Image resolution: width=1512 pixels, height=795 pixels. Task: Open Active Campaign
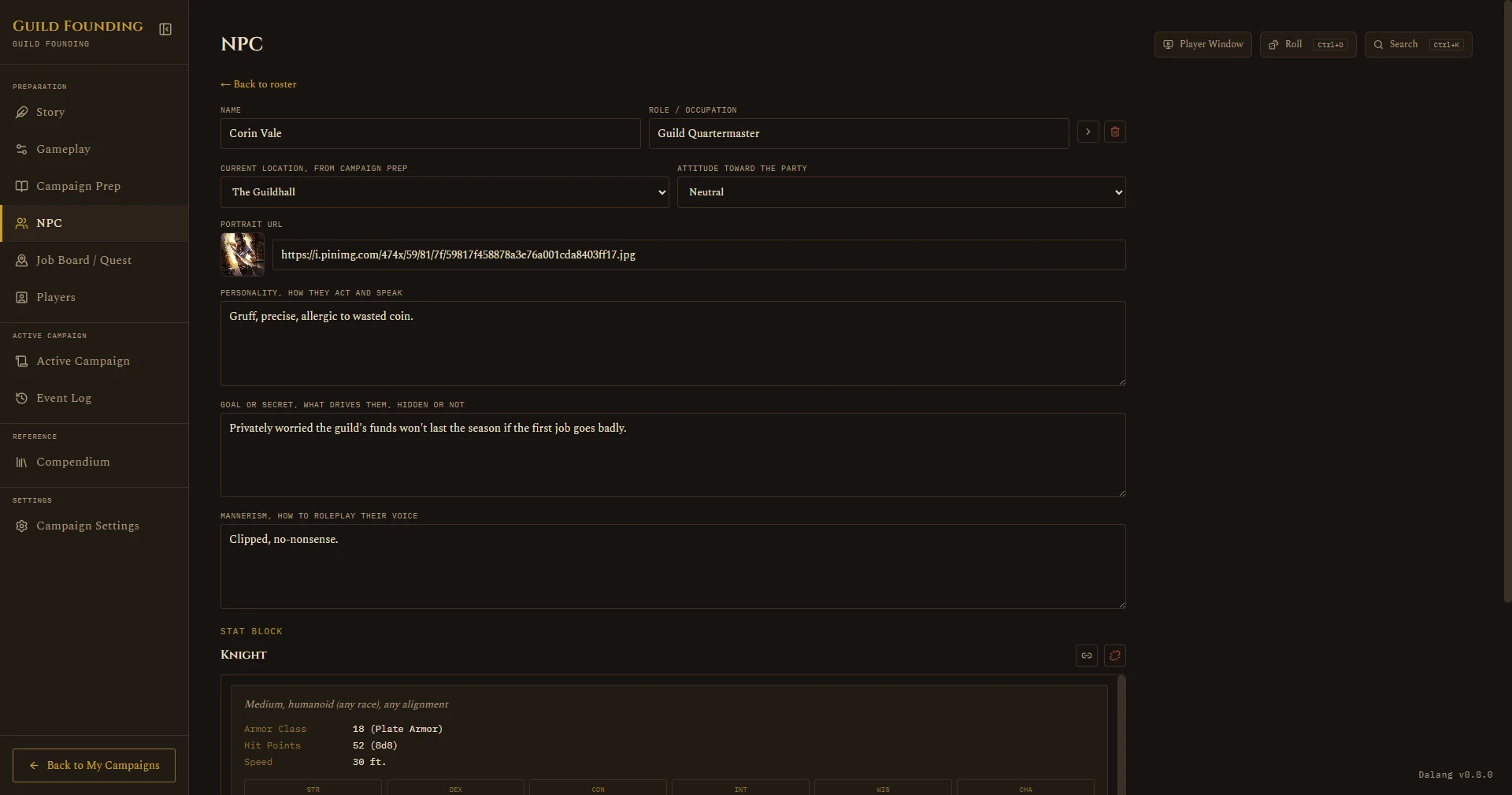[94, 361]
